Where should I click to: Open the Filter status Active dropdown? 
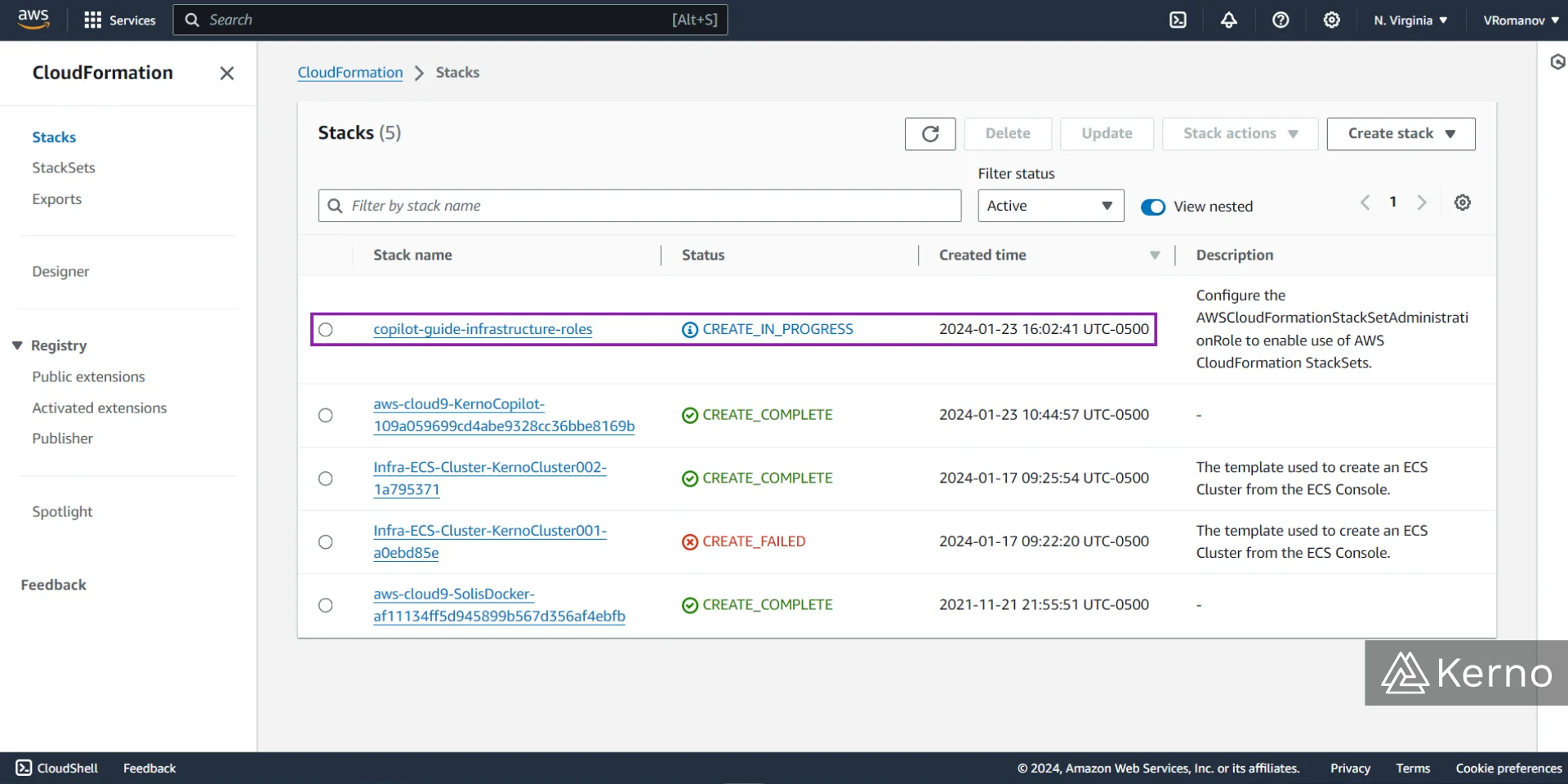[x=1050, y=206]
